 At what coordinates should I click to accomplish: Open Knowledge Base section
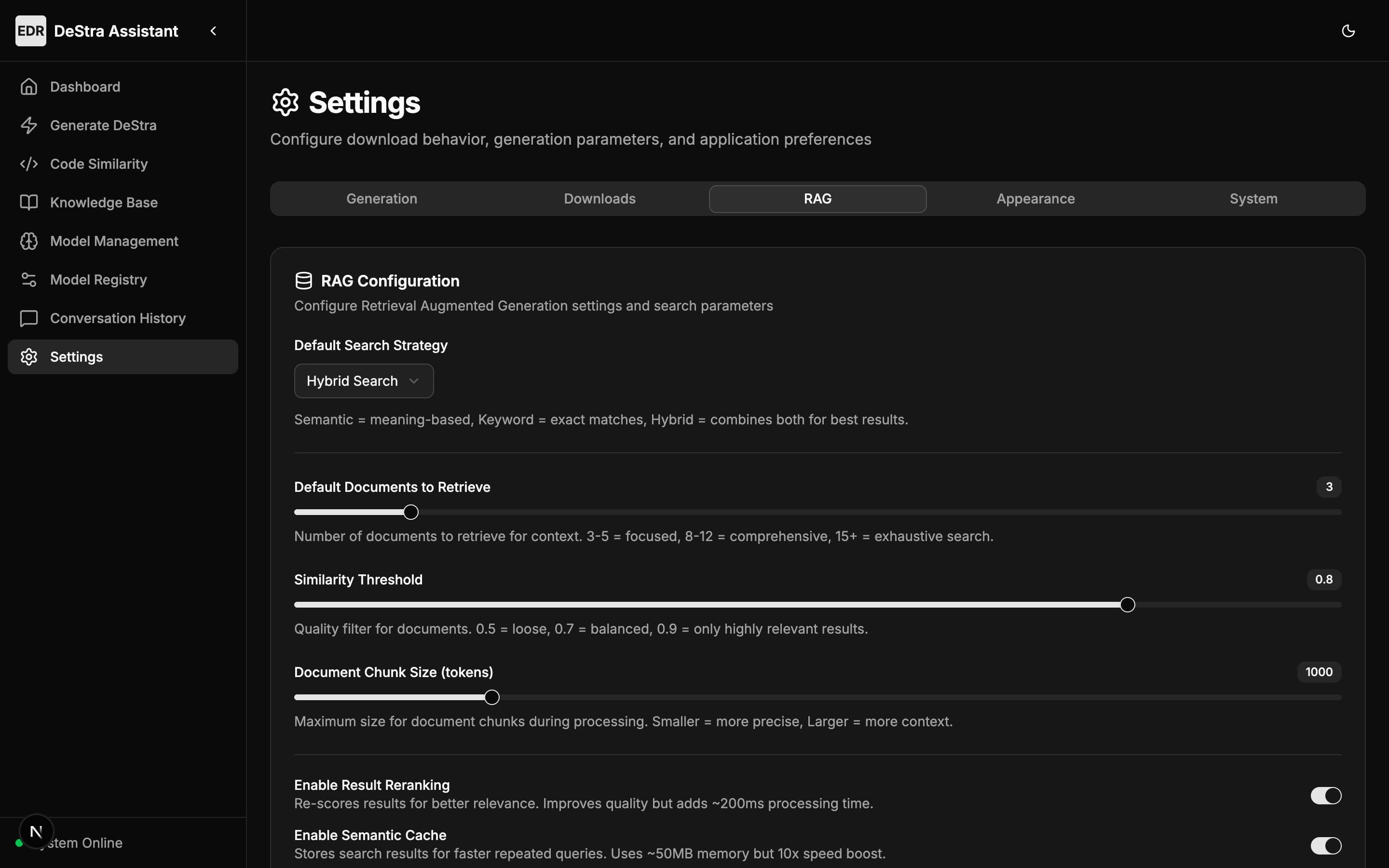pos(123,202)
